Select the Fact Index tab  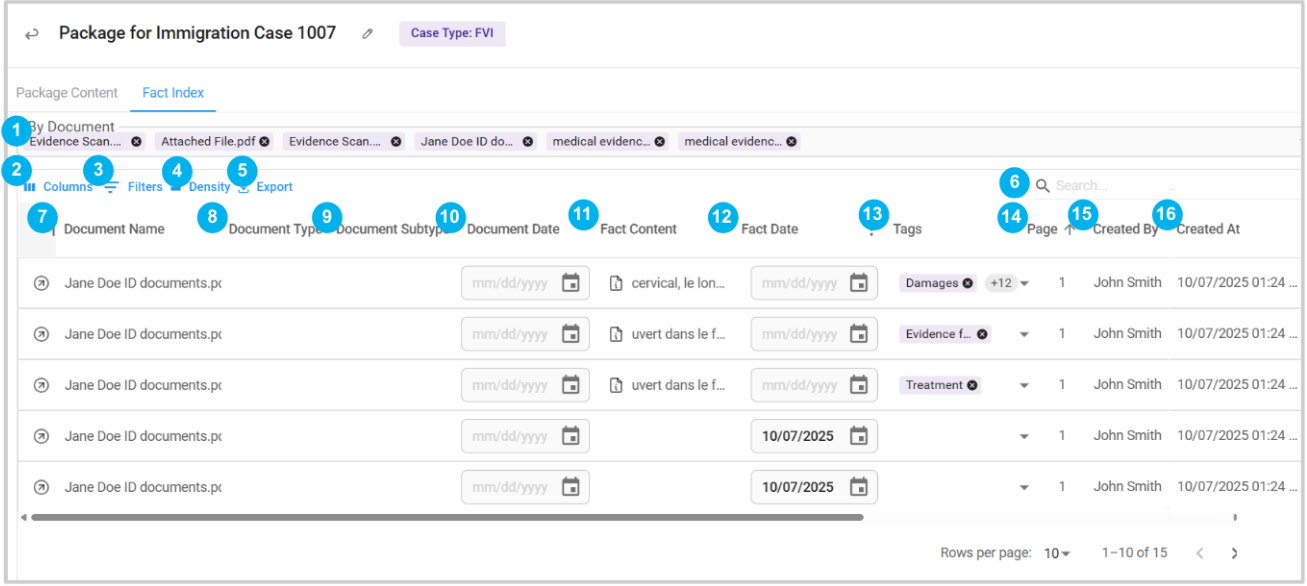tap(173, 93)
